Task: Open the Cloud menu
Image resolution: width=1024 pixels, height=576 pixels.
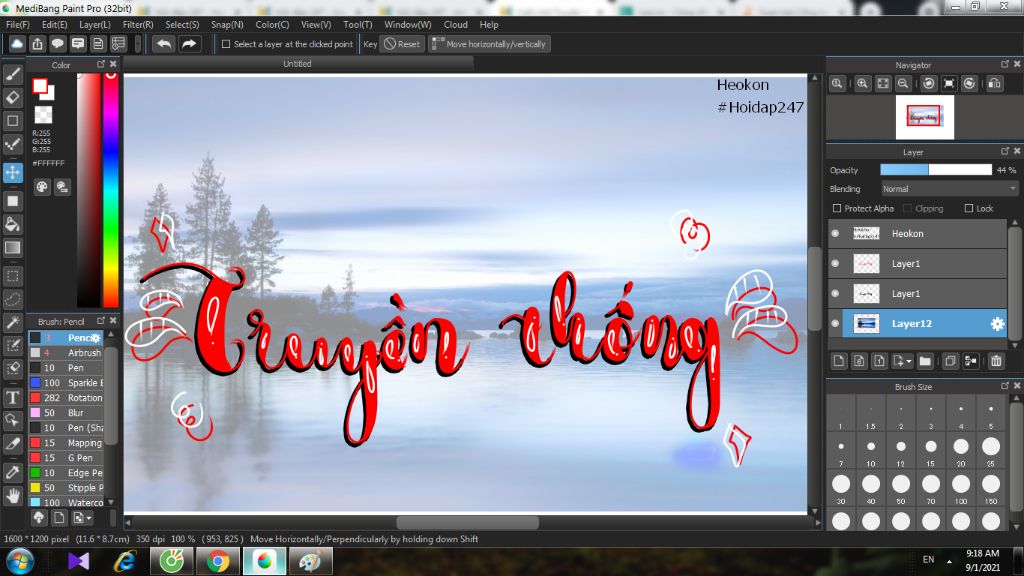Action: (x=456, y=25)
